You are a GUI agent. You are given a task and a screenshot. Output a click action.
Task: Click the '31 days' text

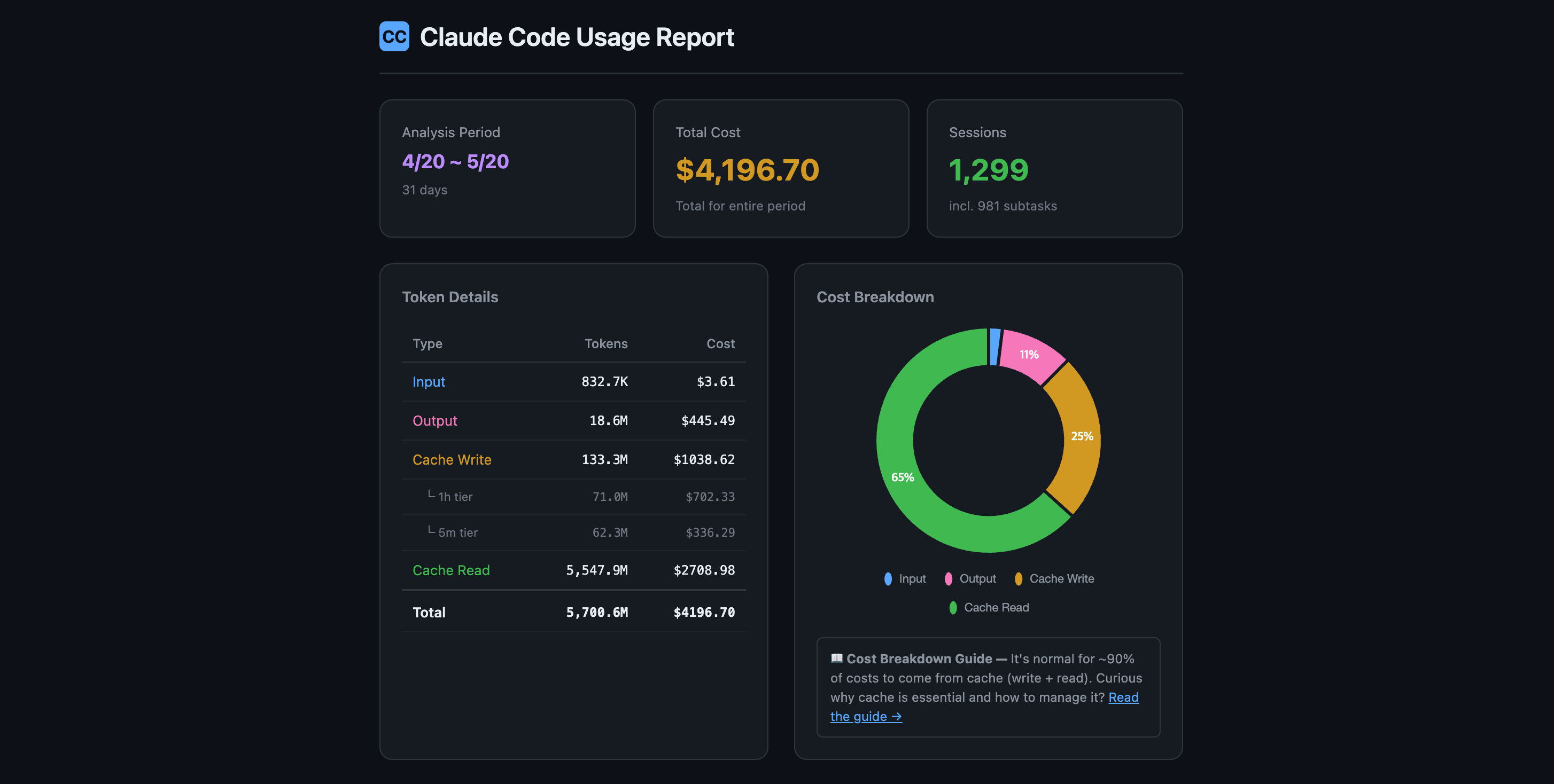[425, 190]
